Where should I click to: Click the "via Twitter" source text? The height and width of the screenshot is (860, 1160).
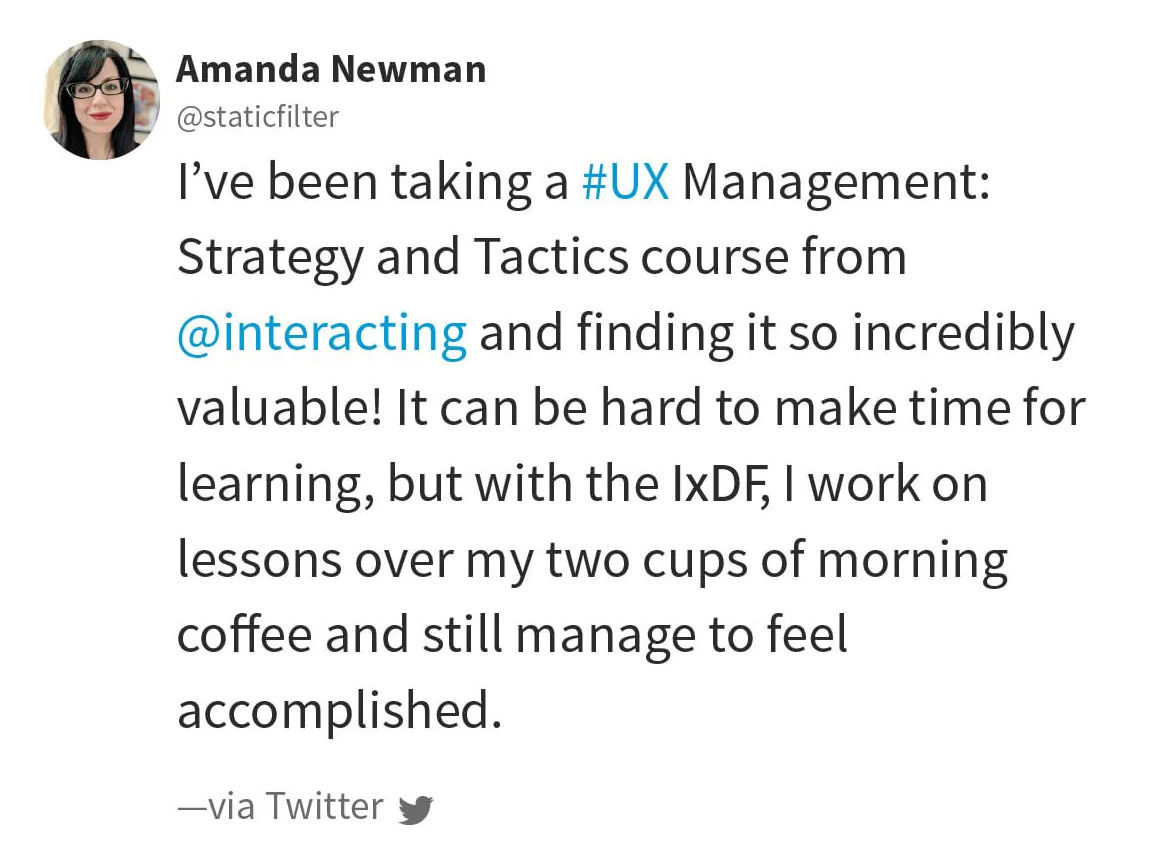pyautogui.click(x=280, y=806)
